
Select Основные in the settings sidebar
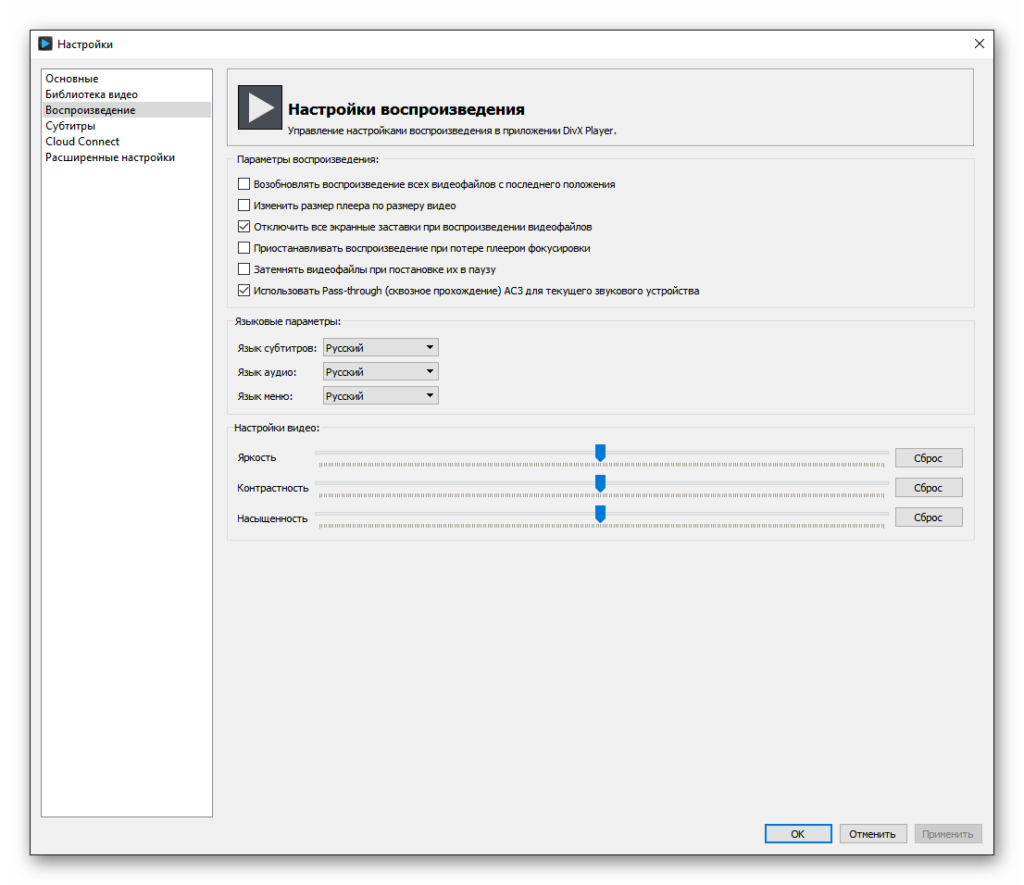72,79
